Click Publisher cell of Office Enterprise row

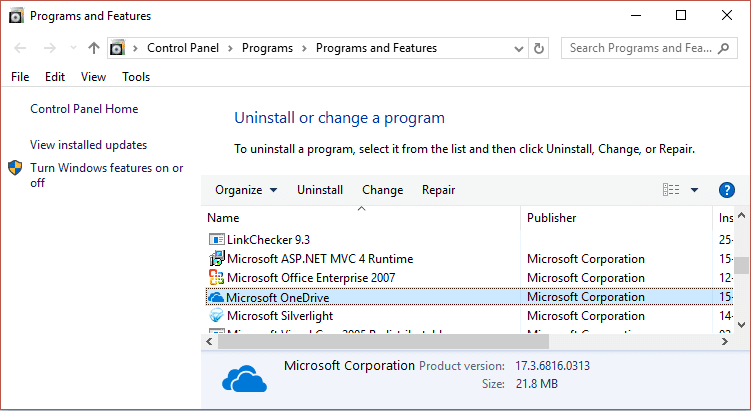586,278
